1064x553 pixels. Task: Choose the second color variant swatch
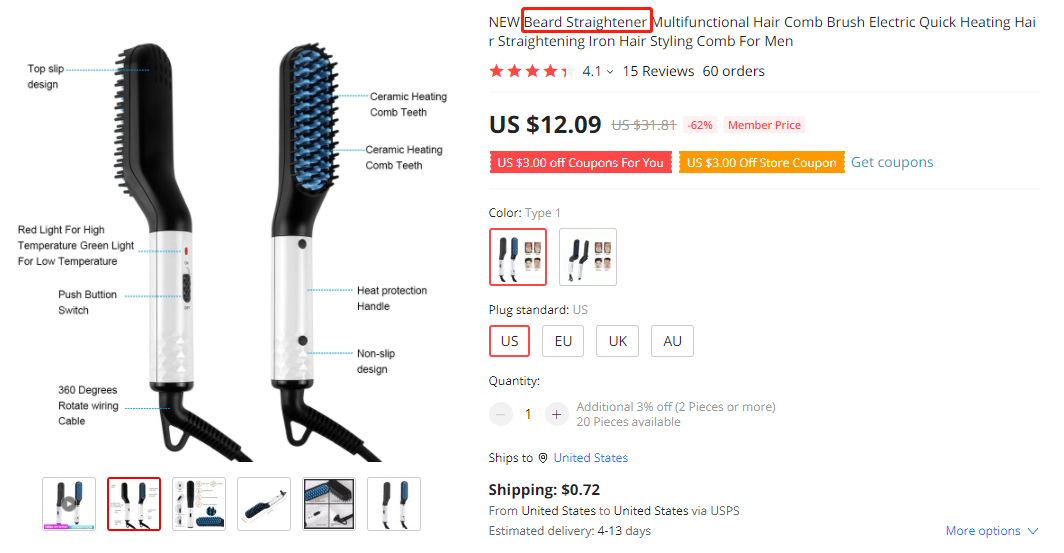588,257
